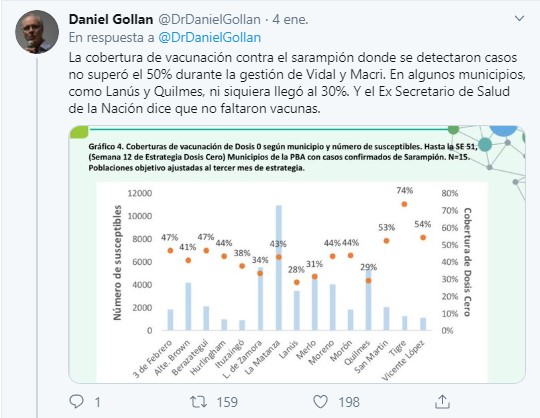
Task: Open Daniel Gollan's profile picture
Action: pyautogui.click(x=37, y=32)
